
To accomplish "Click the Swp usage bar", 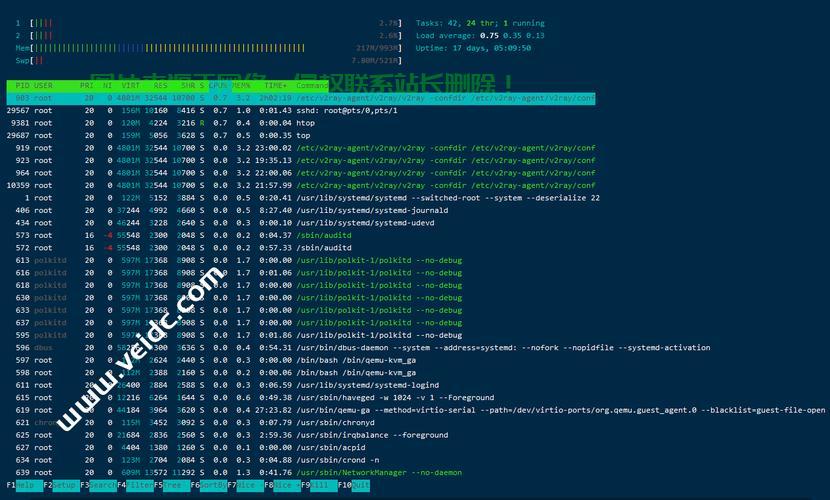I will [x=209, y=60].
